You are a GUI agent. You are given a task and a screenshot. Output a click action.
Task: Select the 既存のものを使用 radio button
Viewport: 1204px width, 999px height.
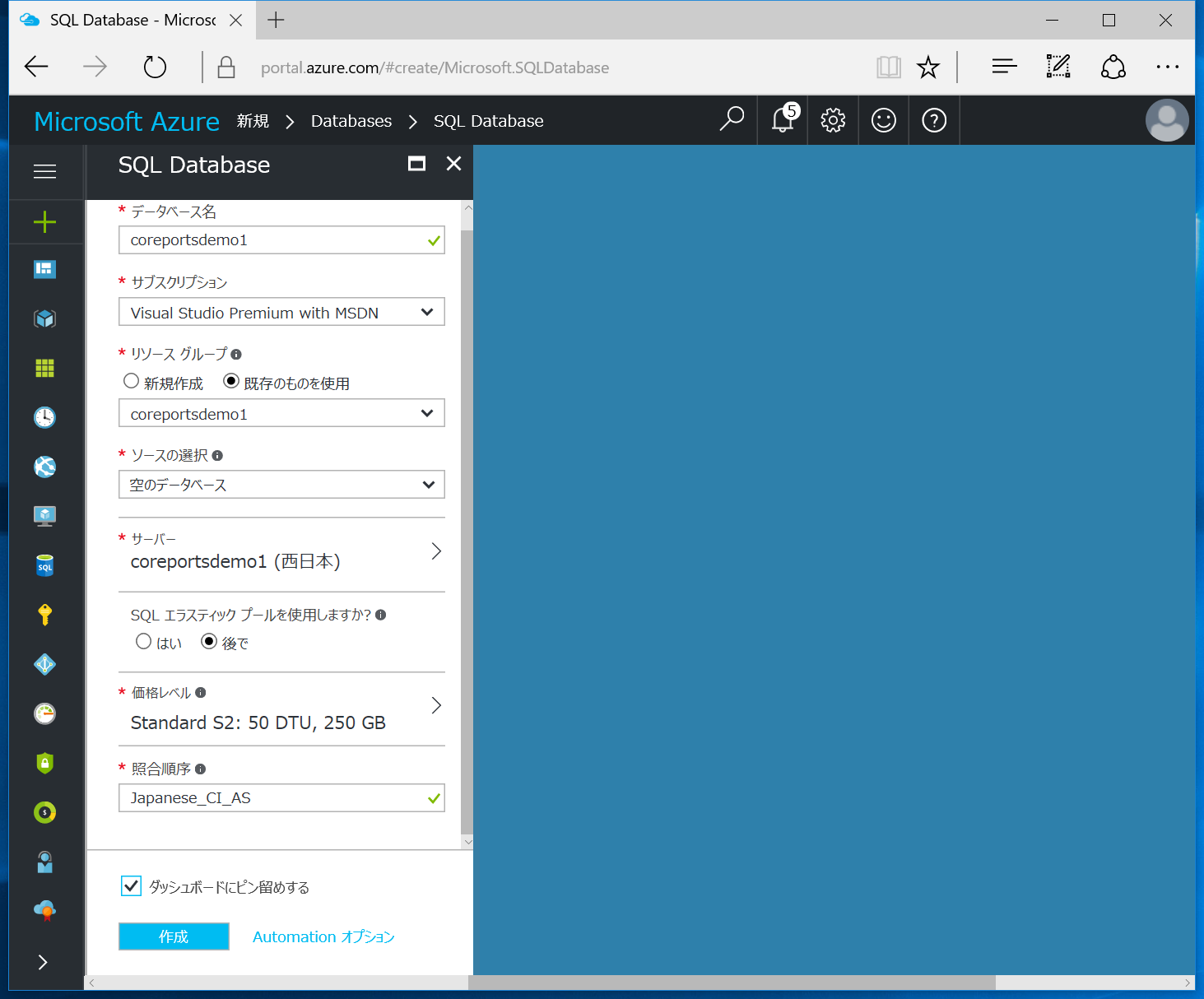[231, 381]
